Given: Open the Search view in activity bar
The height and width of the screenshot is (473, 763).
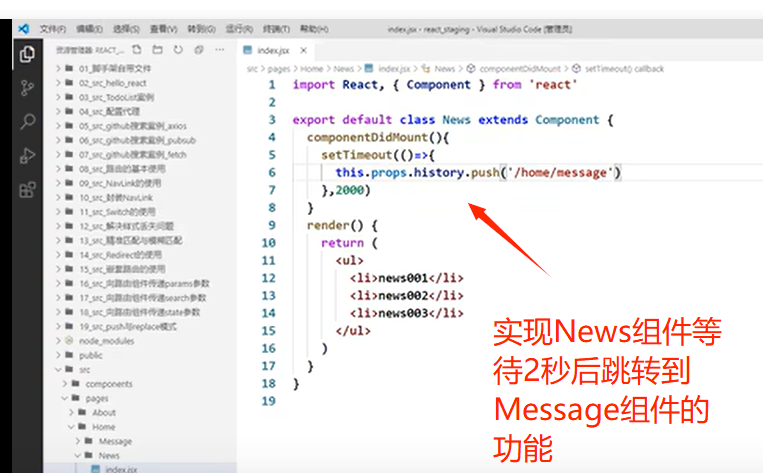Looking at the screenshot, I should 28,121.
